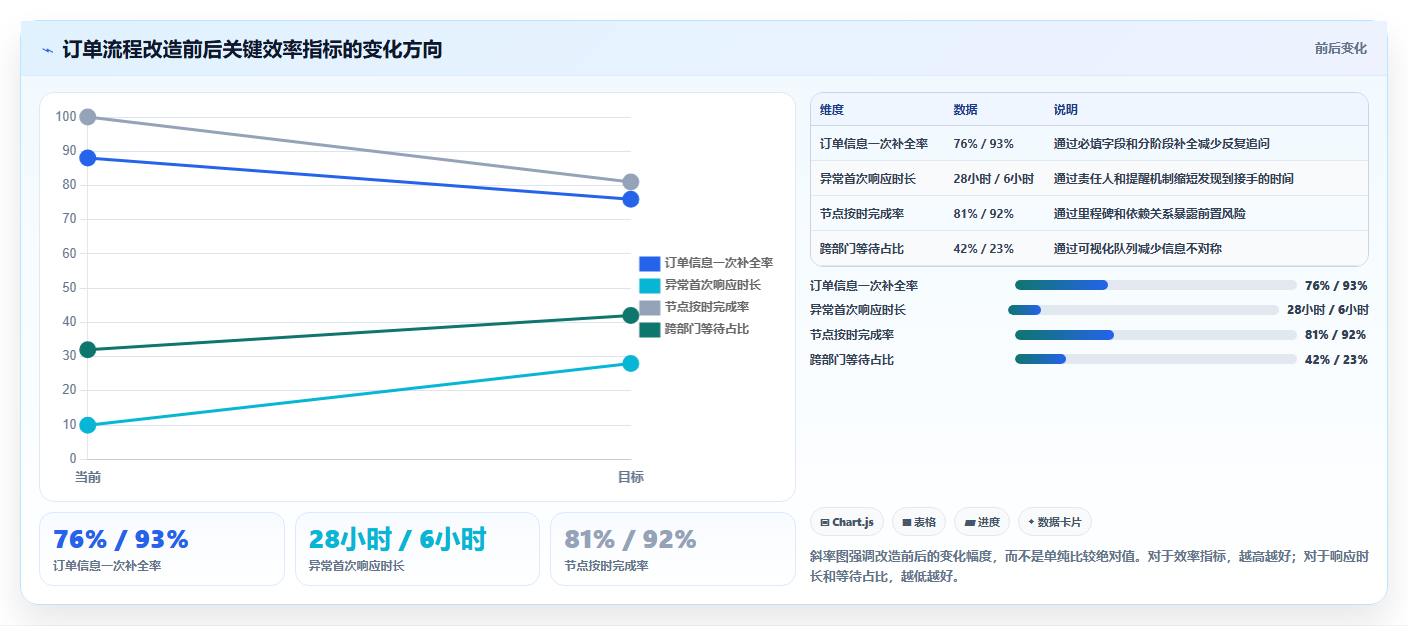
Task: Click the 当前 x-axis label
Action: [x=88, y=478]
